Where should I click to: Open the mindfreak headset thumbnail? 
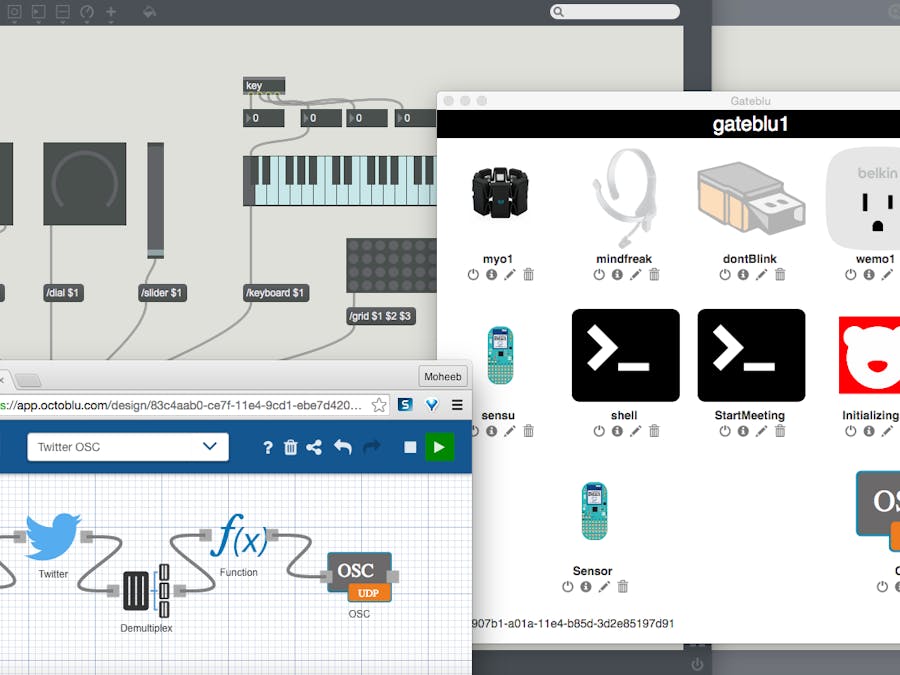point(624,197)
